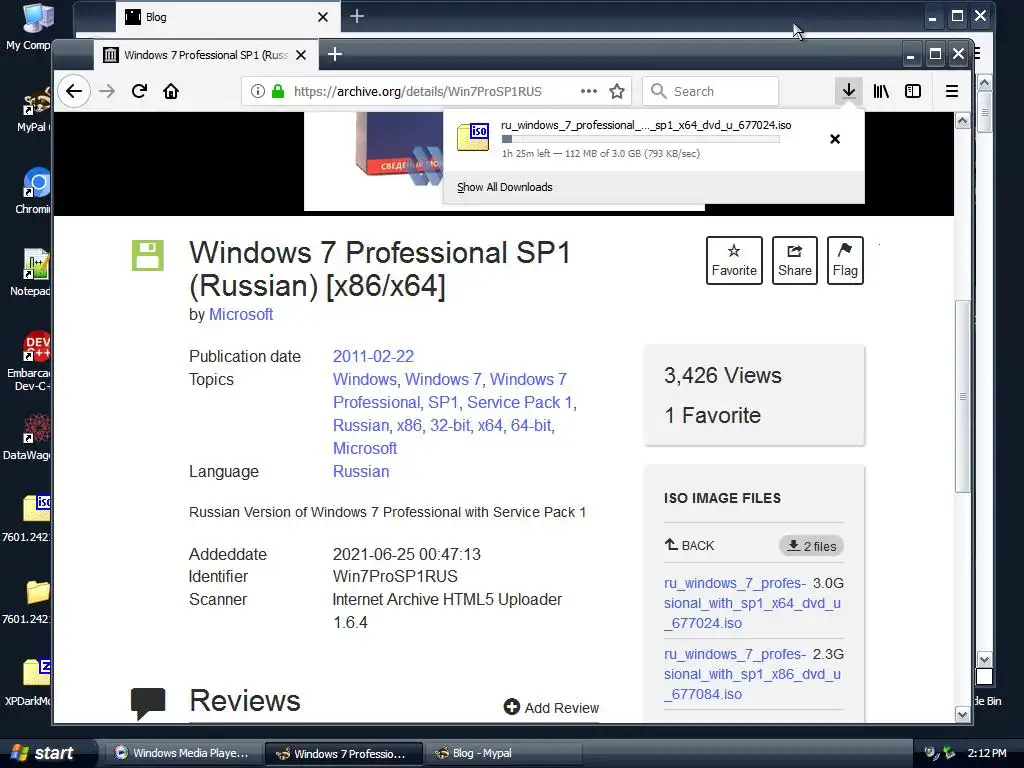Open the Library toolbar icon
The image size is (1024, 768).
[881, 91]
